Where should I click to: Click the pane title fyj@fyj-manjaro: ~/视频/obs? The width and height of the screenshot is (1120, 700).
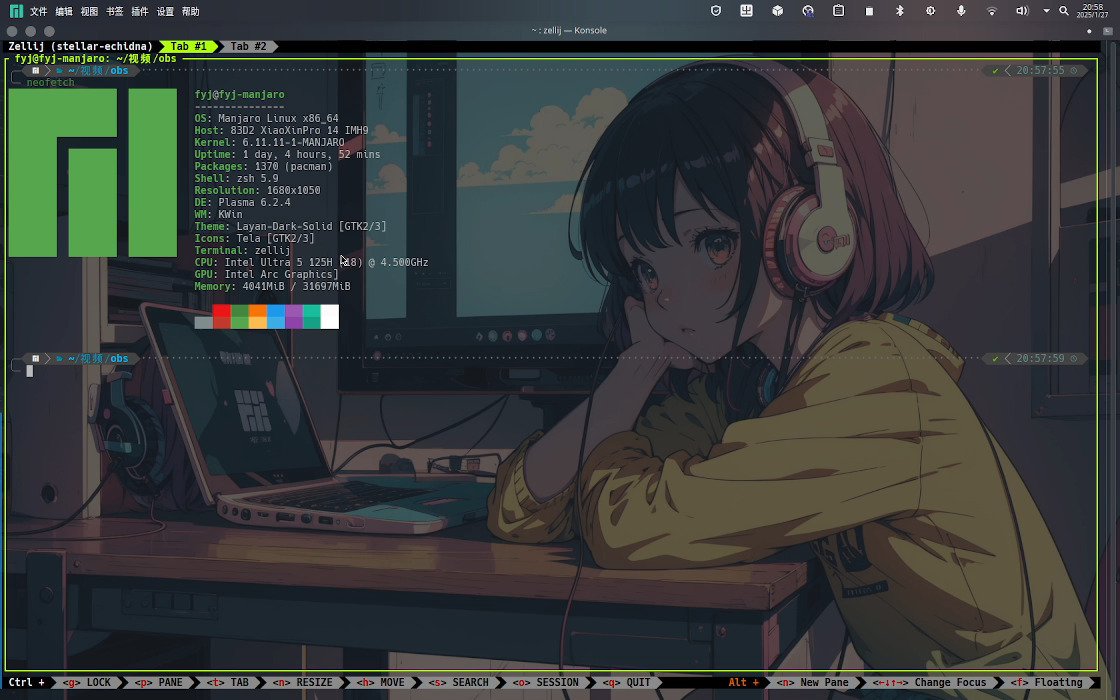click(x=95, y=59)
